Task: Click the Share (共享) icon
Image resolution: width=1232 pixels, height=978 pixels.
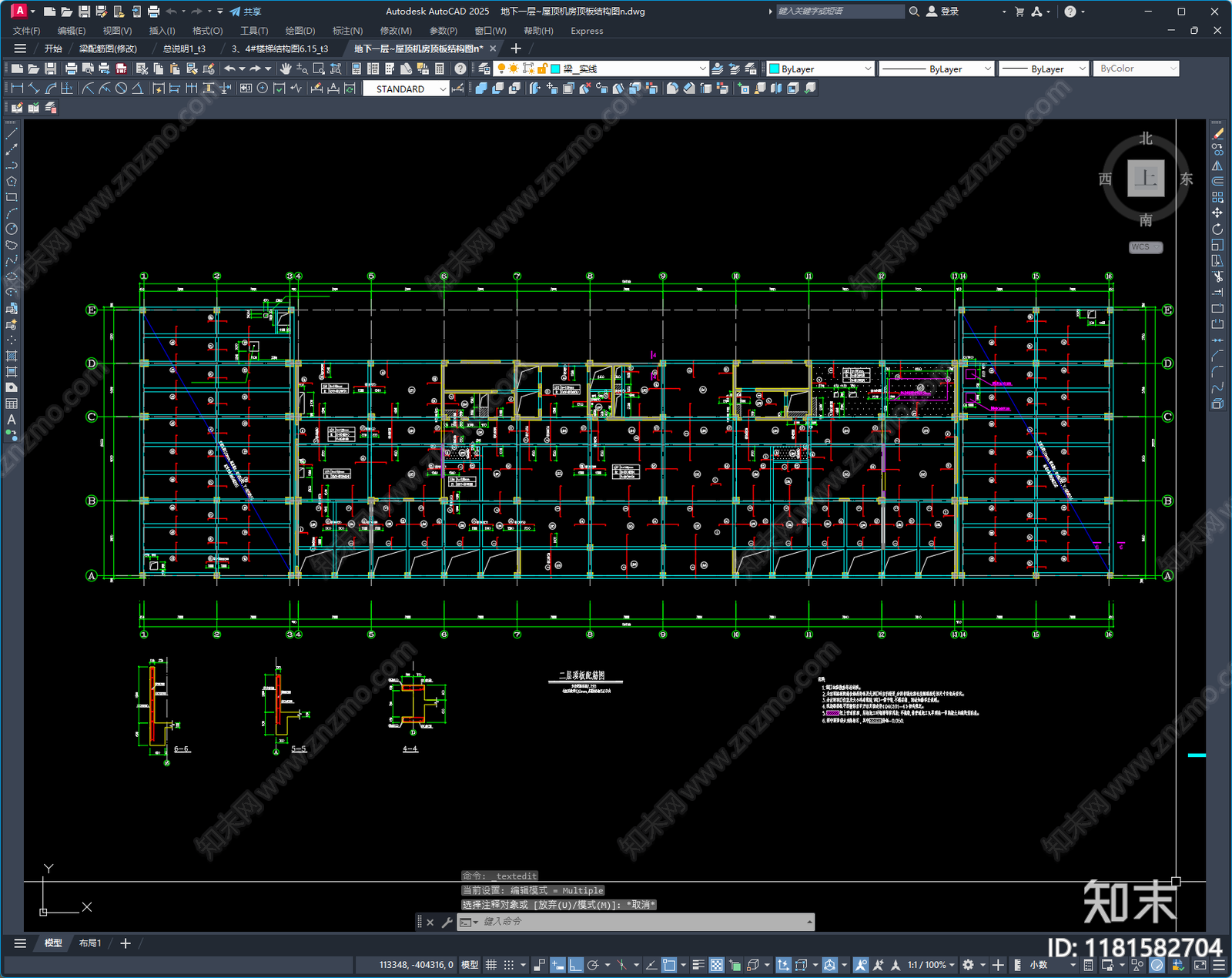Action: pyautogui.click(x=246, y=12)
